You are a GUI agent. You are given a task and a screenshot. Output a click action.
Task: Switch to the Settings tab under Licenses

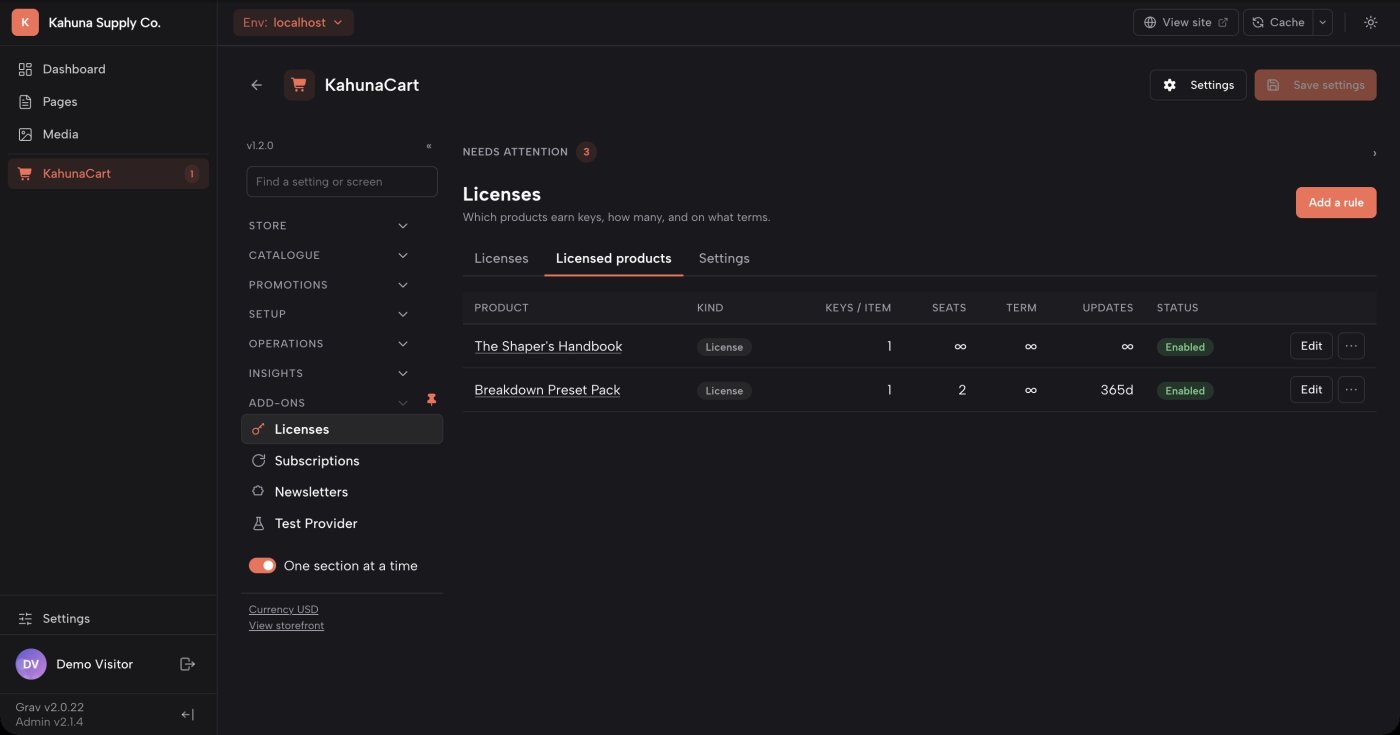[x=724, y=258]
